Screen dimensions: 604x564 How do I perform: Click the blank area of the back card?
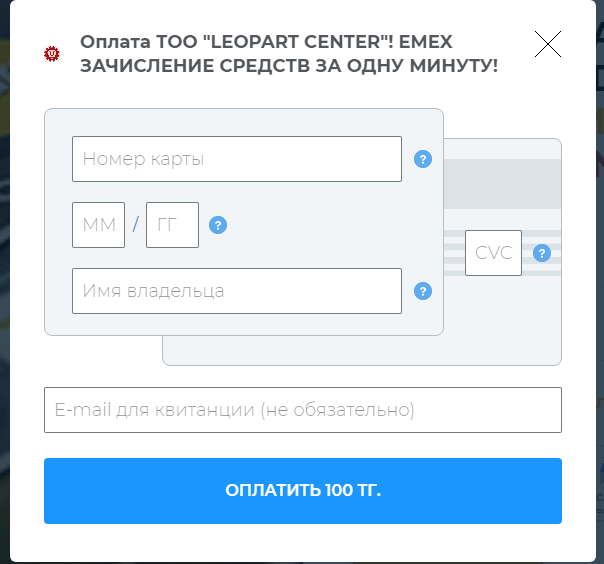(362, 351)
